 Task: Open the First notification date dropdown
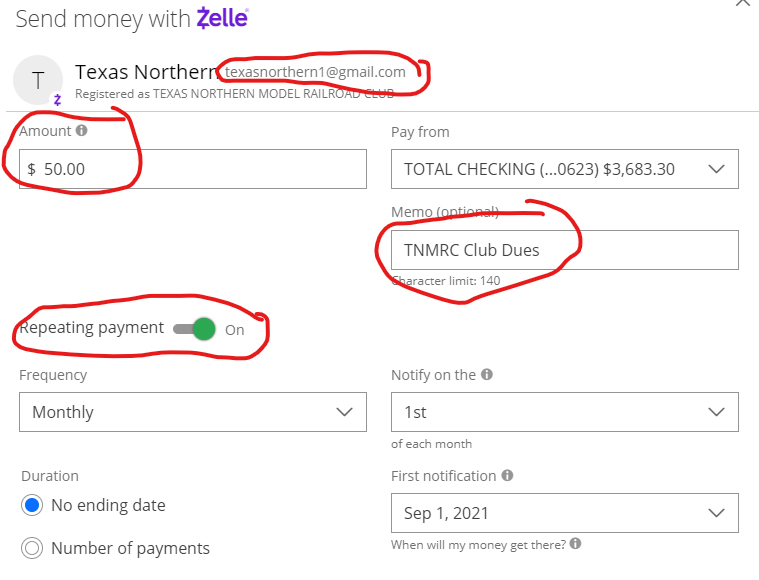click(x=564, y=513)
